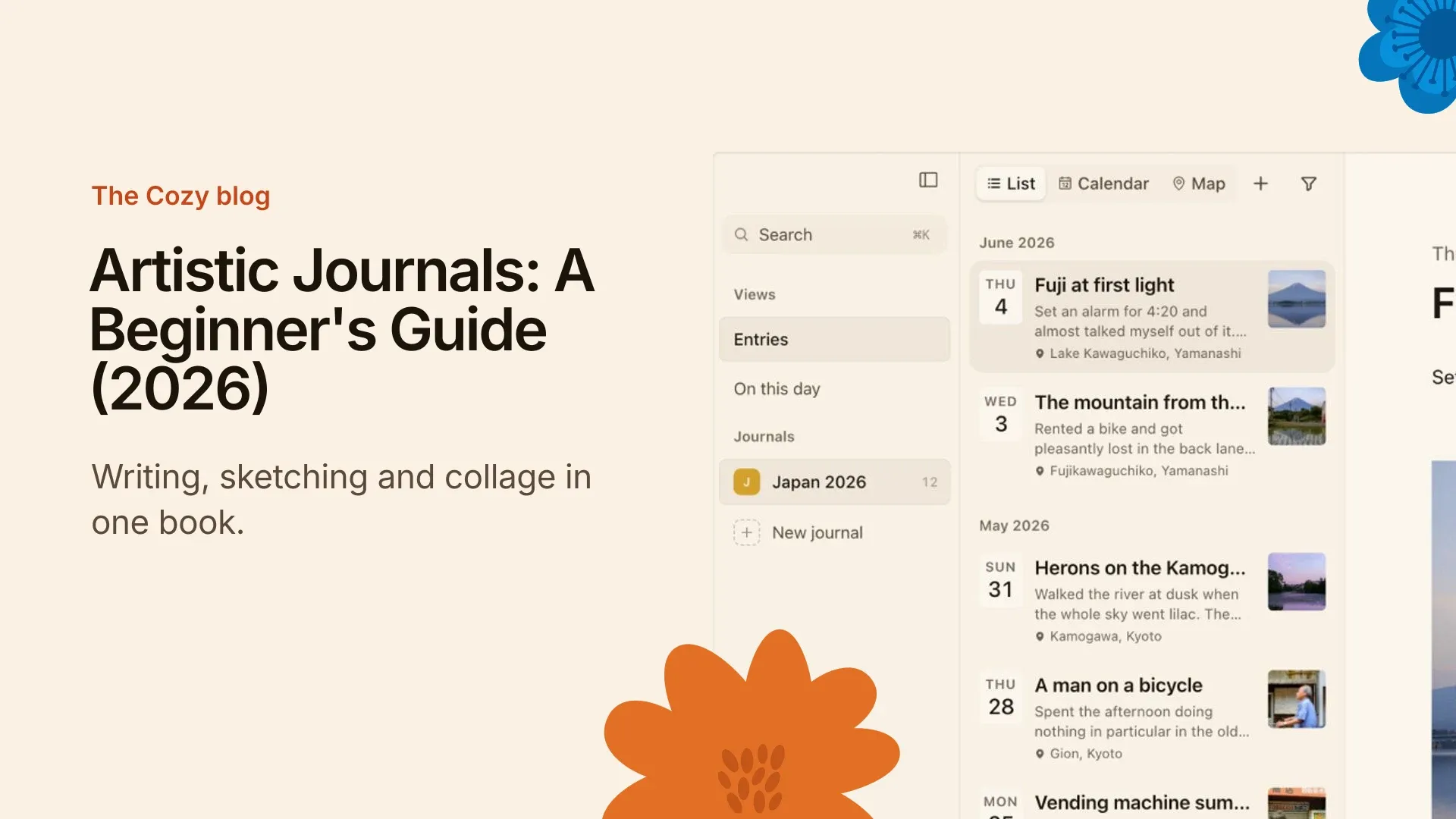The image size is (1456, 819).
Task: Switch to the List view tab
Action: point(1011,184)
